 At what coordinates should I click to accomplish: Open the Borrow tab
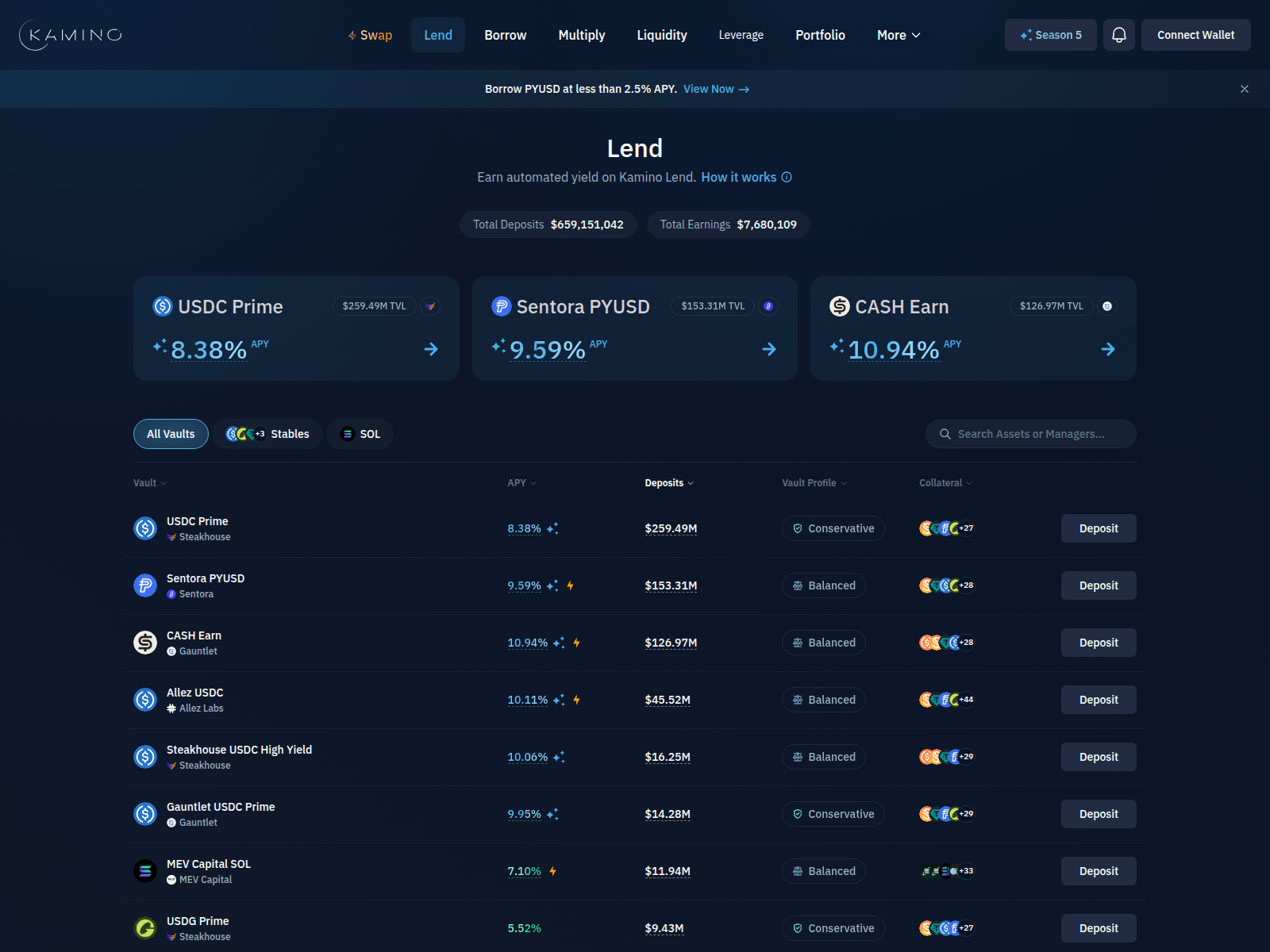tap(506, 35)
